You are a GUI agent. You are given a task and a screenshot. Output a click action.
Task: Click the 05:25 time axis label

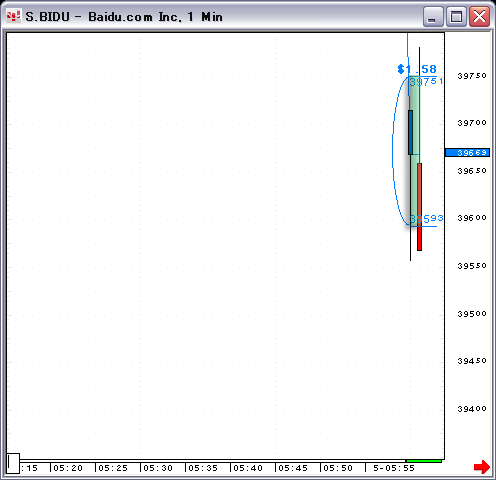coord(113,468)
